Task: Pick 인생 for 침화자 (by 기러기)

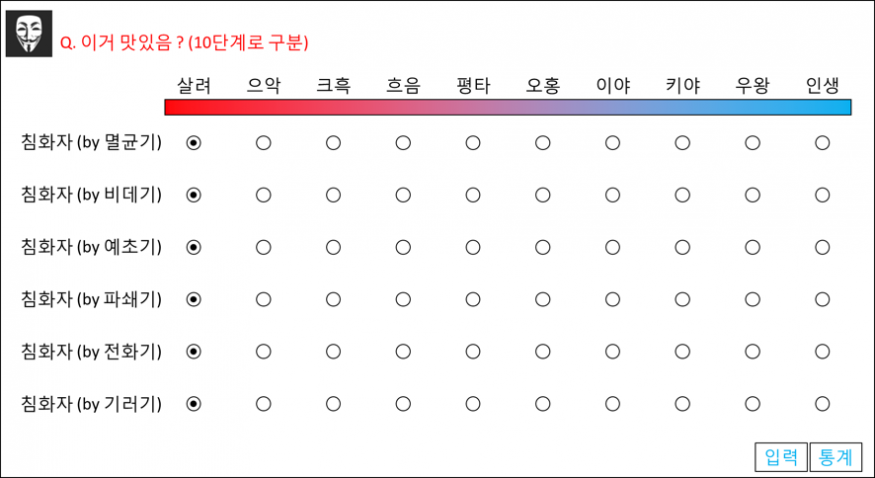Action: pos(822,404)
